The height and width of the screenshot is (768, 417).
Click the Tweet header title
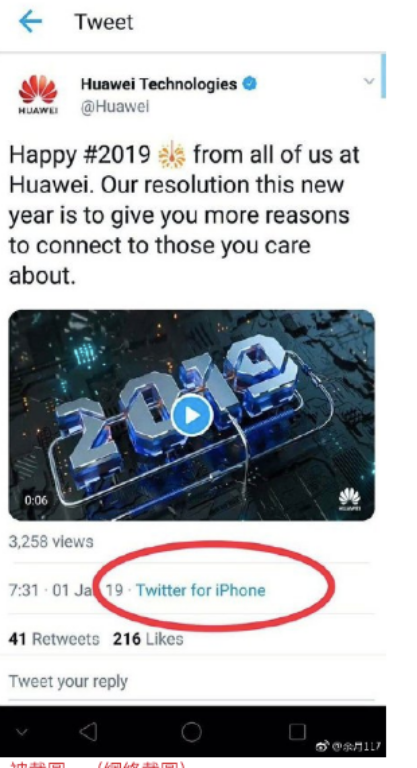pyautogui.click(x=103, y=22)
